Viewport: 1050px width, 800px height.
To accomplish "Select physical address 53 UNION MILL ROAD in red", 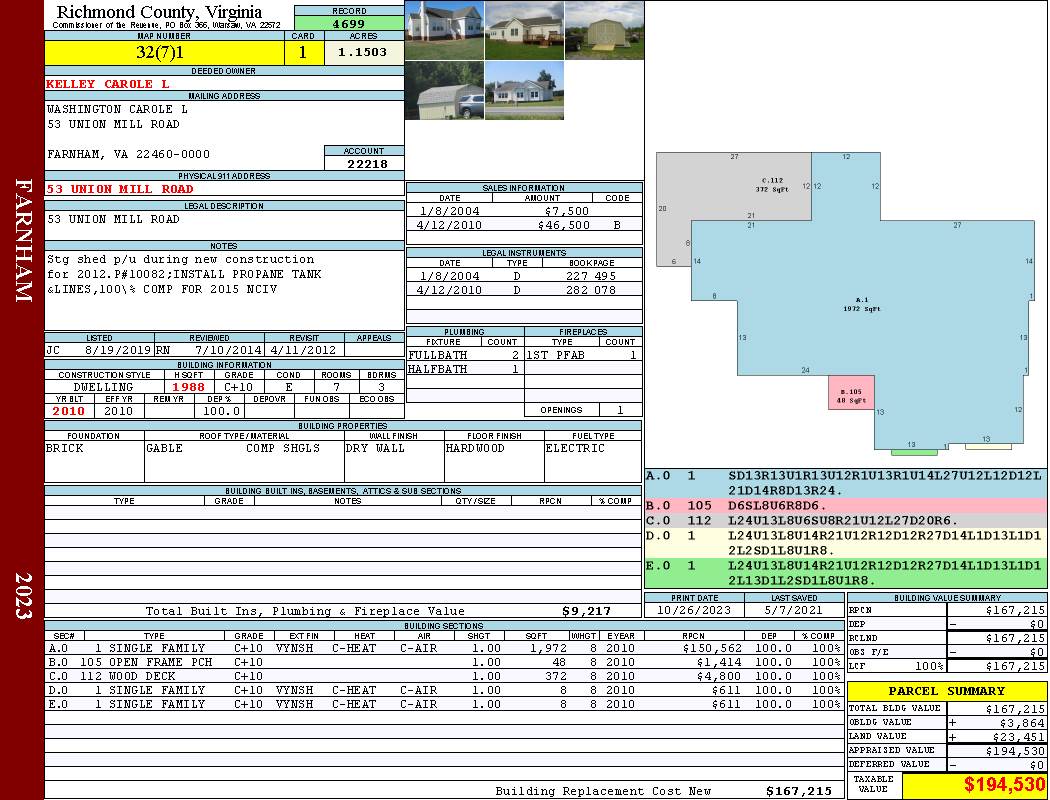I will tap(119, 189).
